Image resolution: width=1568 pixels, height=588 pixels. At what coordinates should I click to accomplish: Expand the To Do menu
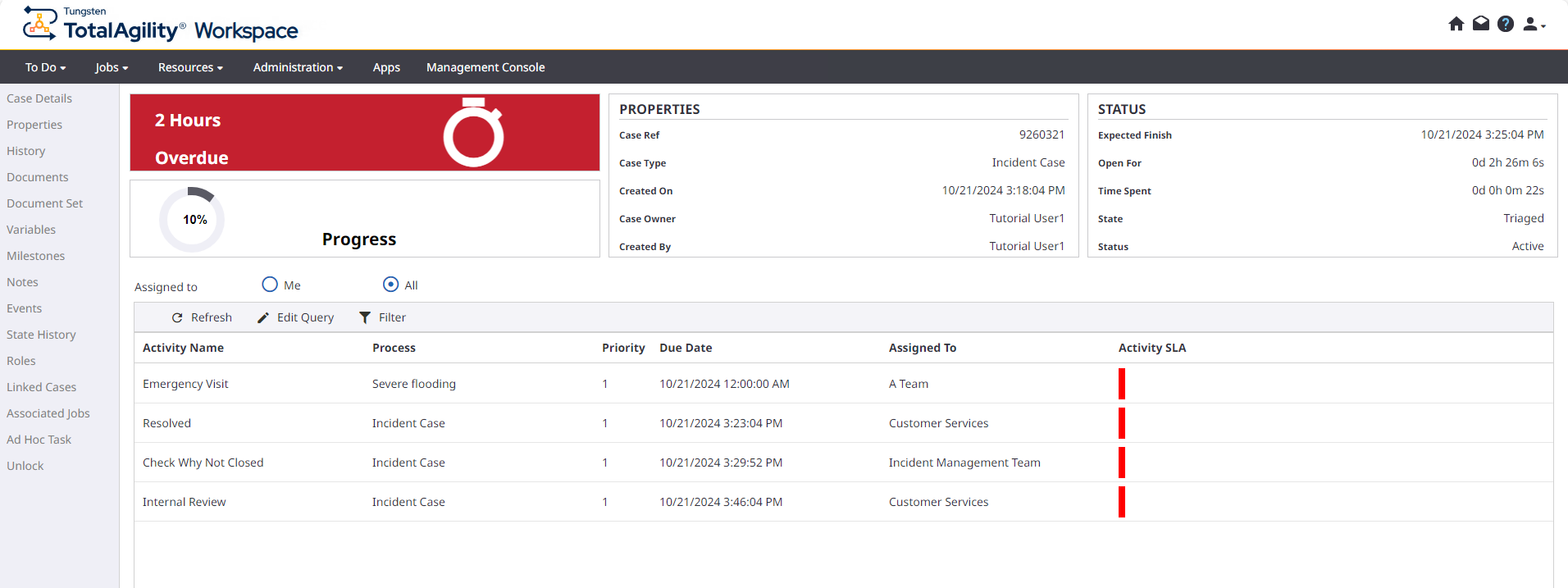[x=45, y=67]
